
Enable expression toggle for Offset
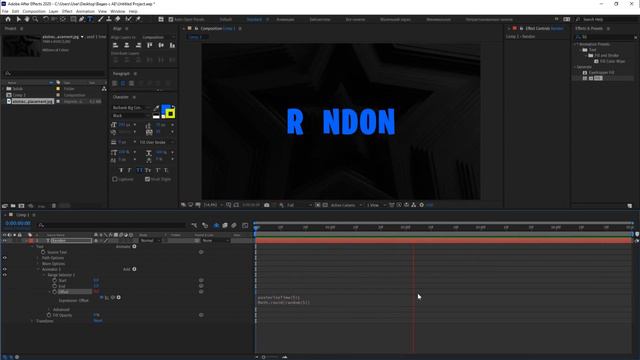tap(102, 298)
